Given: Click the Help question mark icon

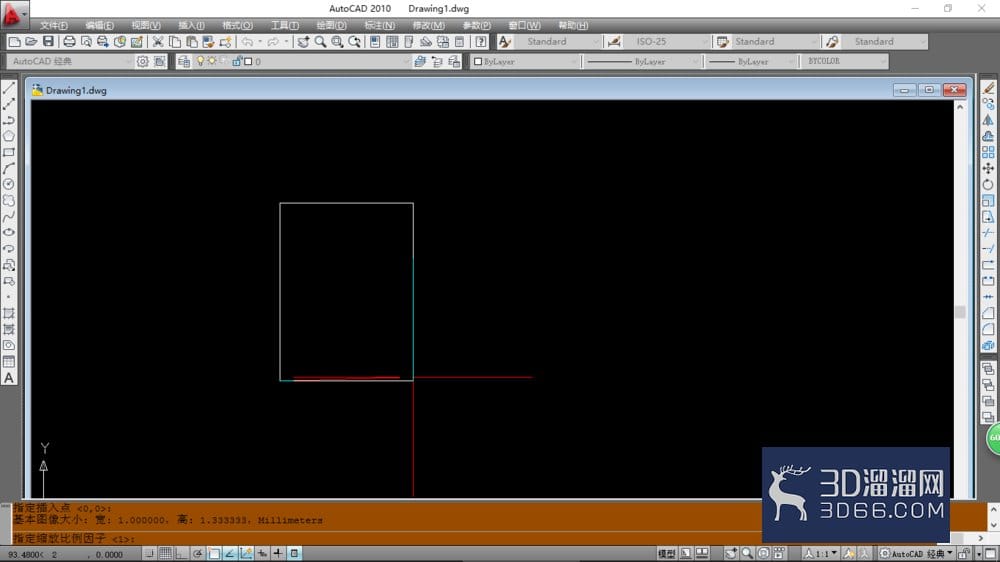Looking at the screenshot, I should pos(481,41).
